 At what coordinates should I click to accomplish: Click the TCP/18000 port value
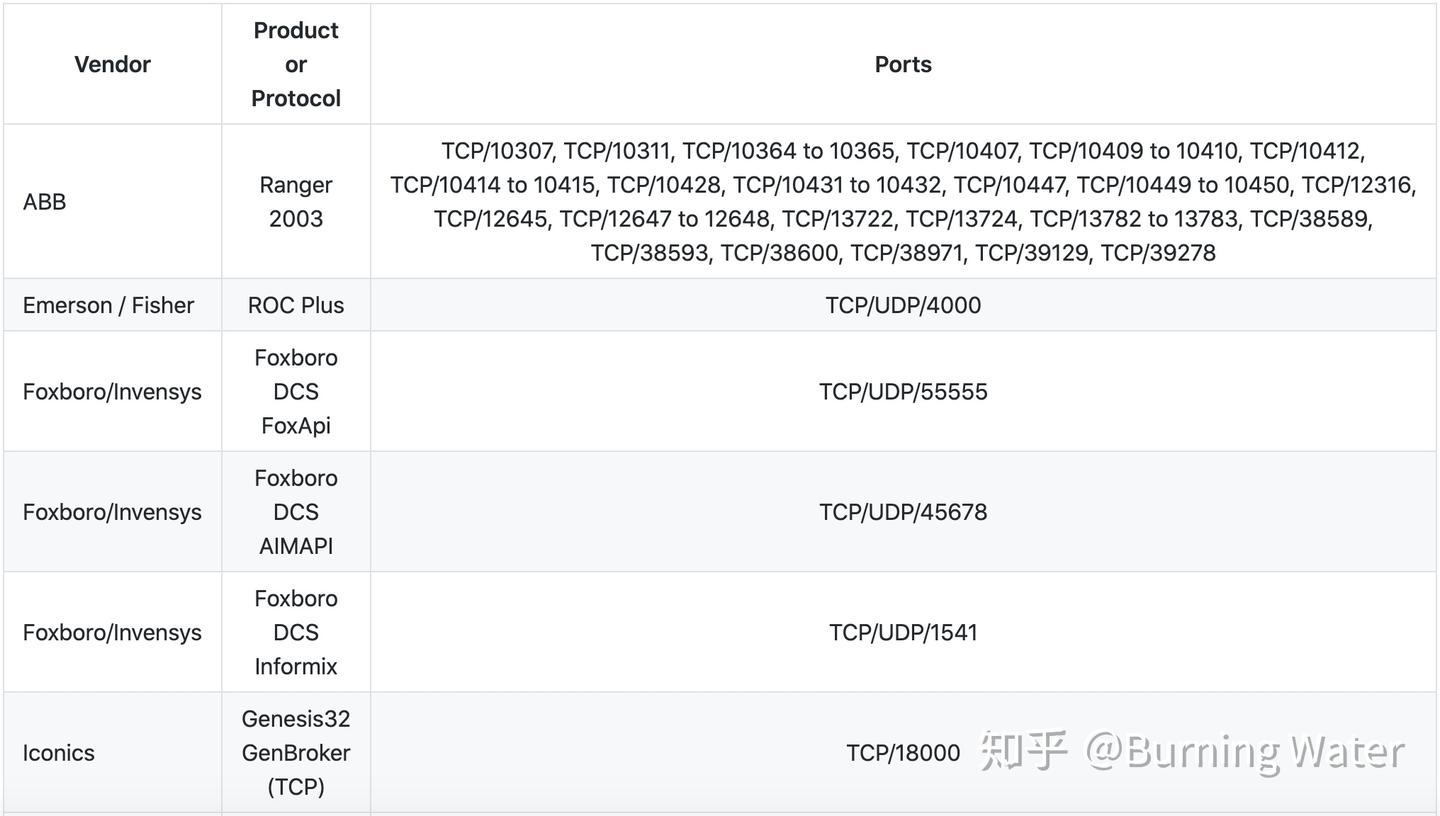[903, 752]
